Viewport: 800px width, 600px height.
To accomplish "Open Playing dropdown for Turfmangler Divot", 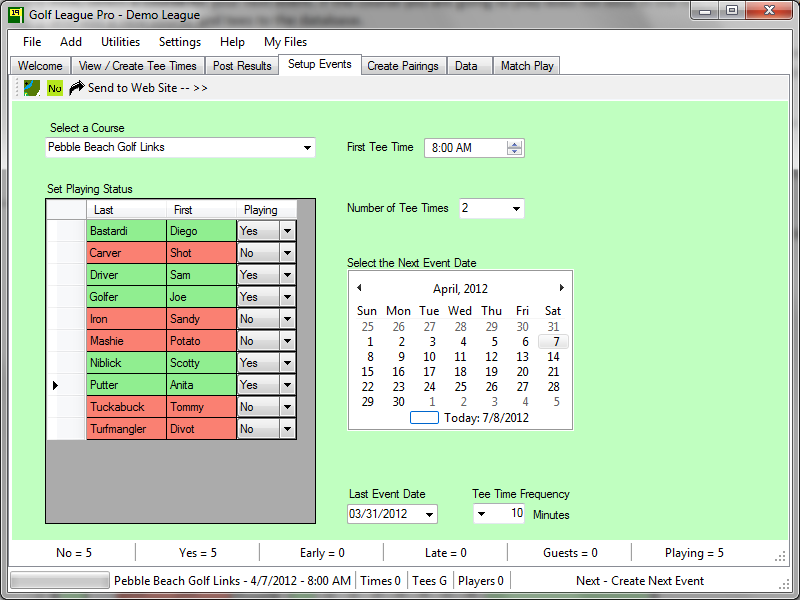I will [x=287, y=429].
